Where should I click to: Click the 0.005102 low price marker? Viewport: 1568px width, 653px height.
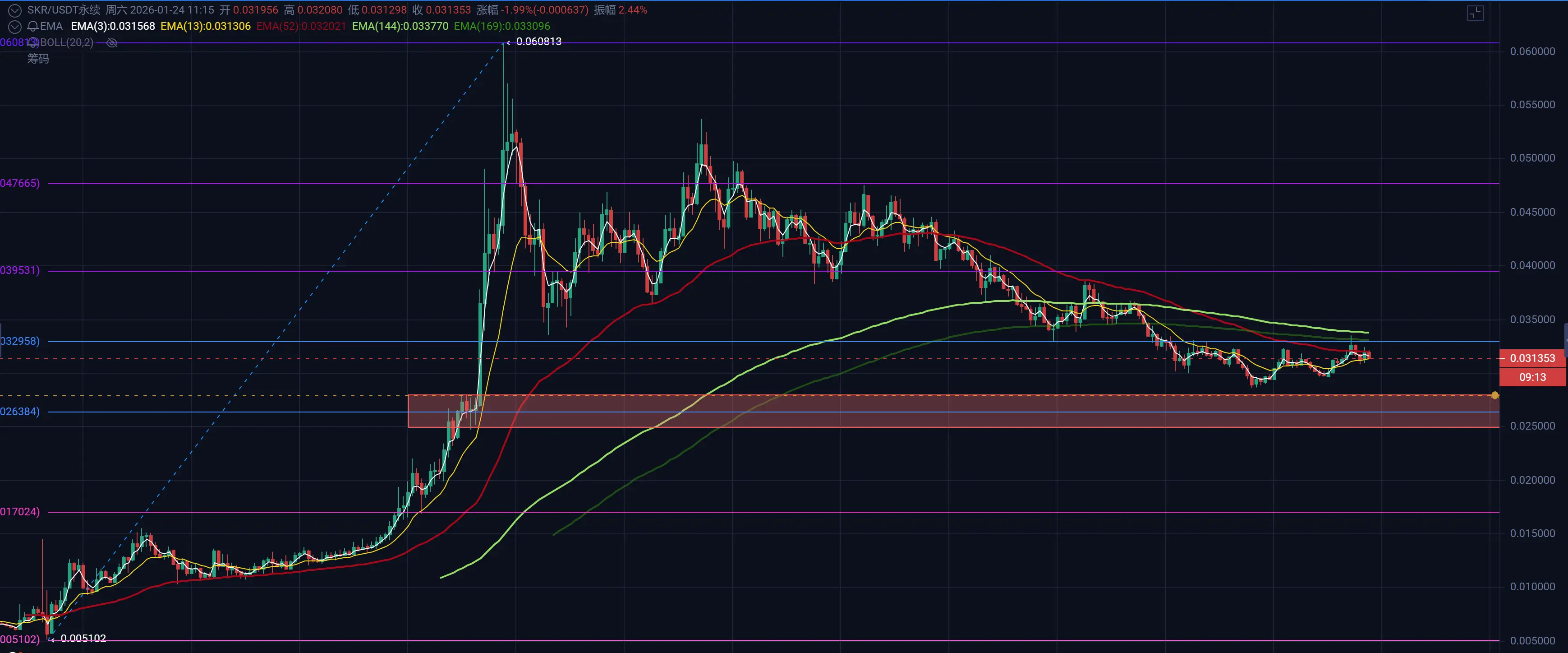83,639
